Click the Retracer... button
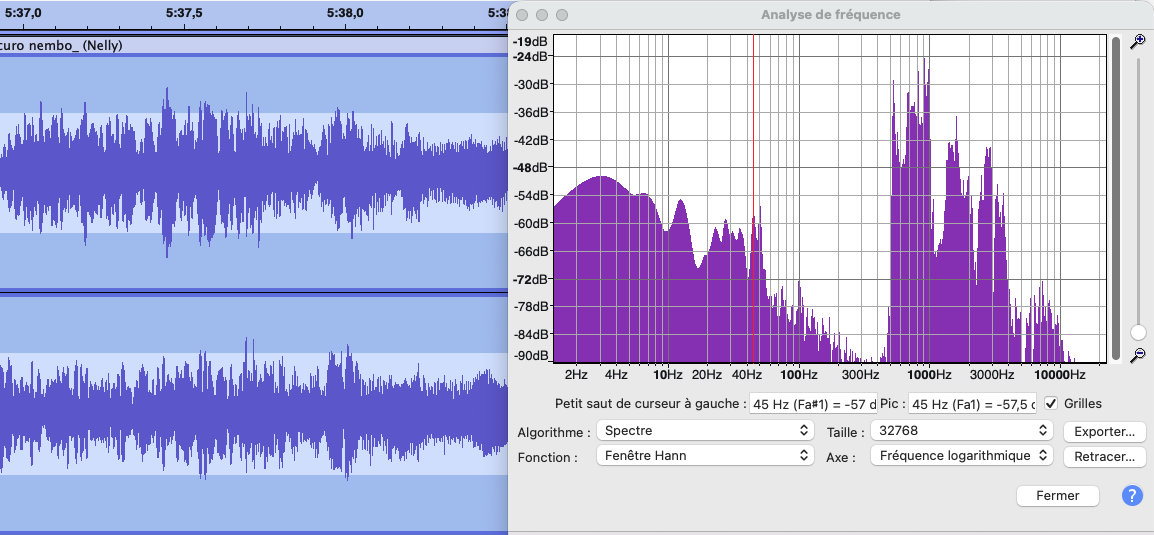Screen dimensions: 1154x535 (x=1105, y=456)
